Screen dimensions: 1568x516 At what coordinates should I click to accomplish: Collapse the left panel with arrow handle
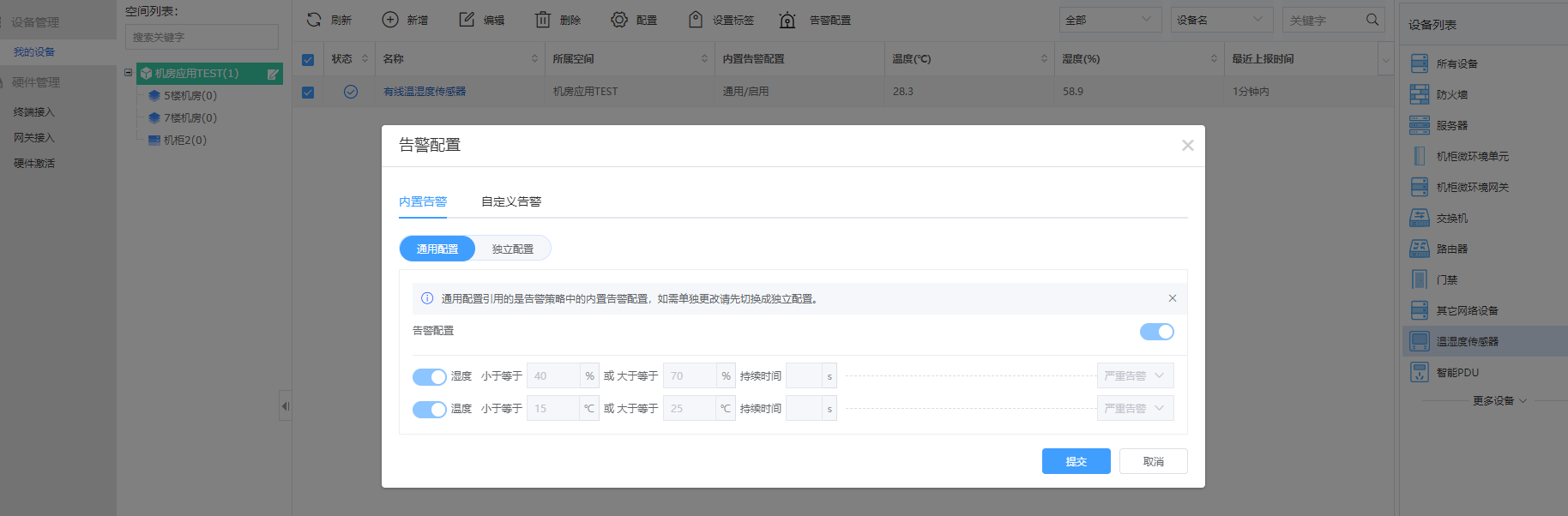pos(285,406)
